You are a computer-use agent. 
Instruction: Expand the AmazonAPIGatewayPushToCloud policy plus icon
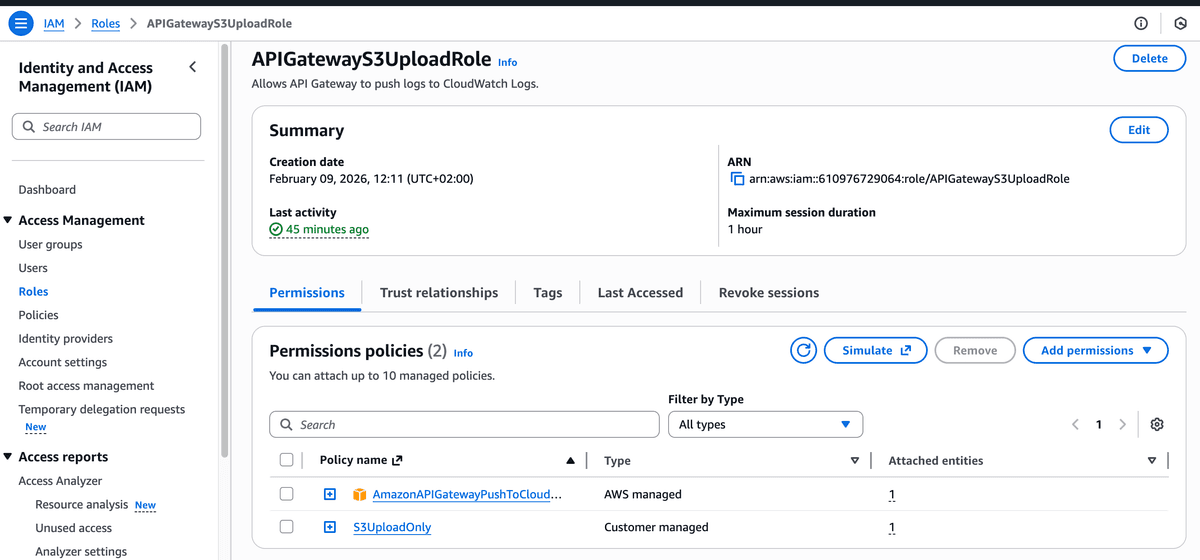click(330, 494)
